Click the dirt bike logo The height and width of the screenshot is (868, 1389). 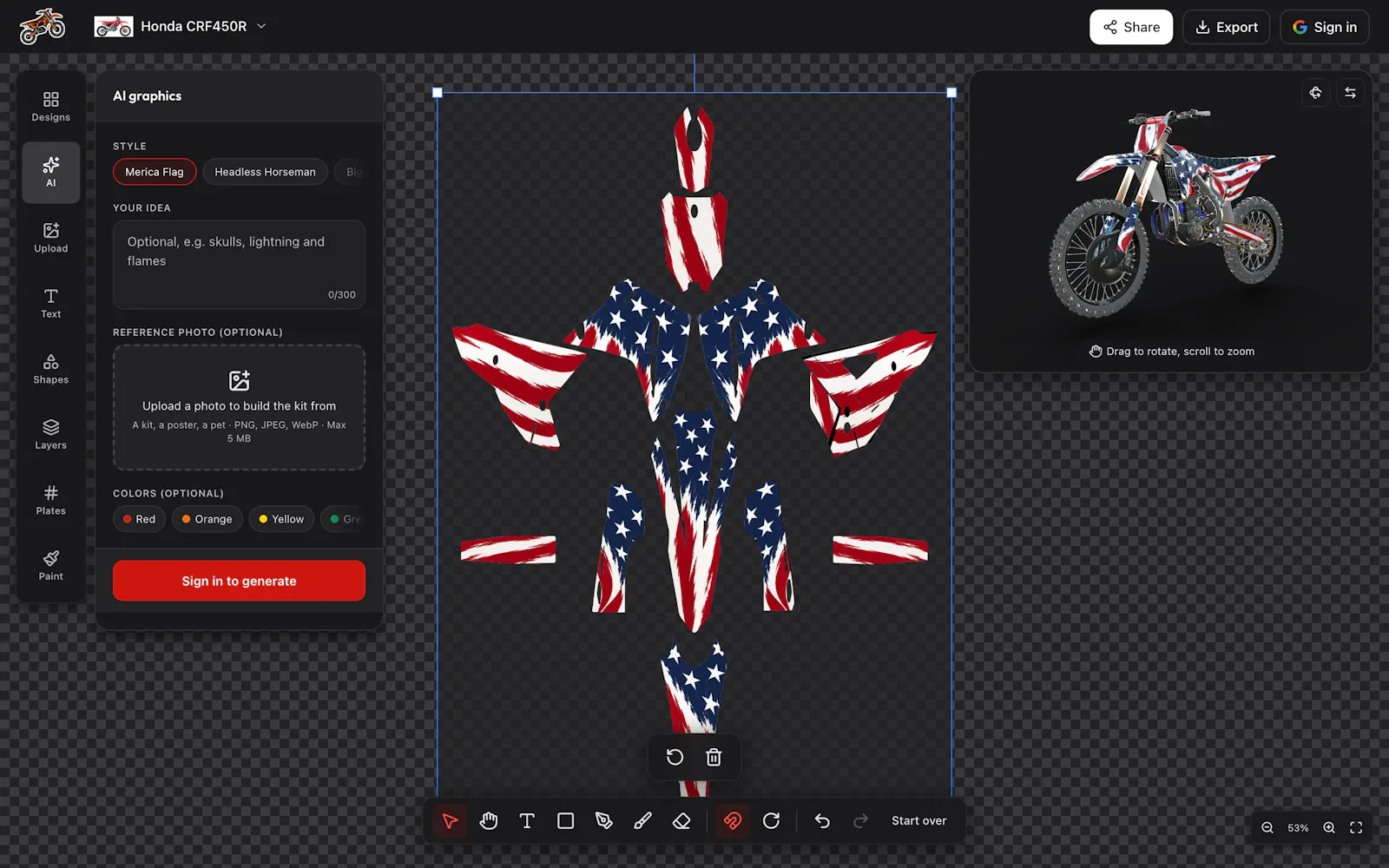[43, 26]
